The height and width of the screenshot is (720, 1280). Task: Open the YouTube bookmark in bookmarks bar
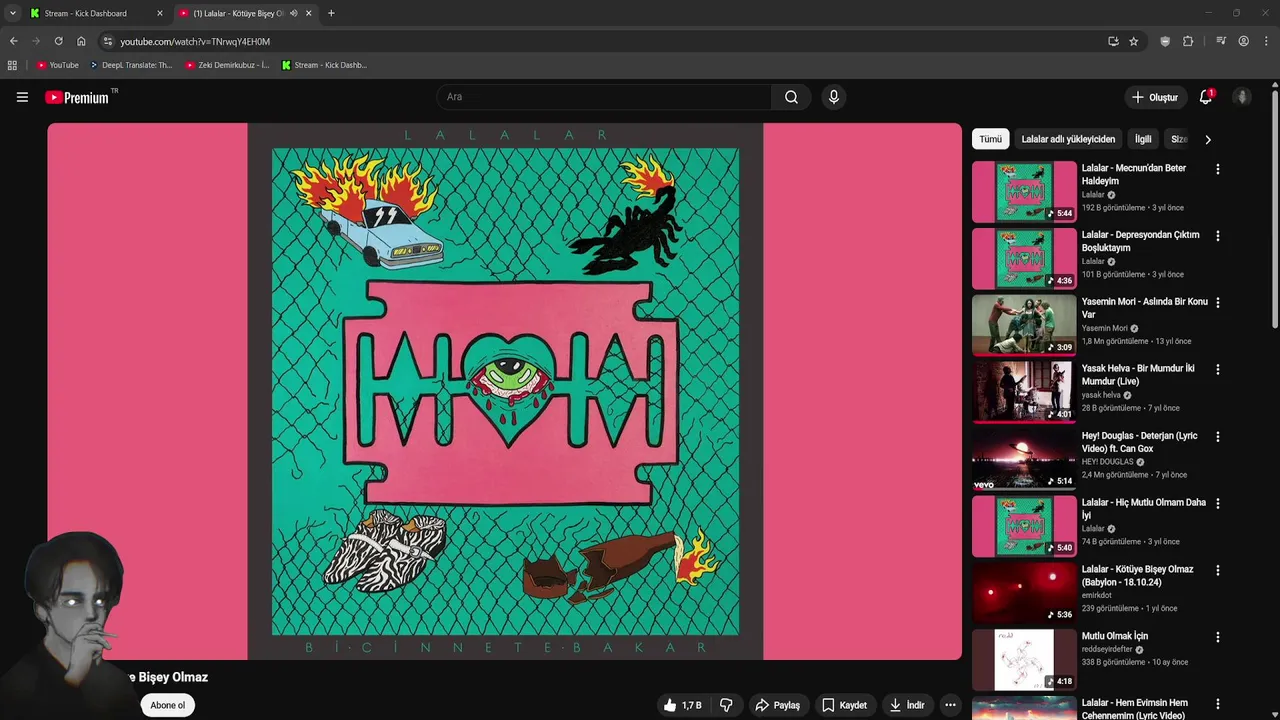click(57, 65)
